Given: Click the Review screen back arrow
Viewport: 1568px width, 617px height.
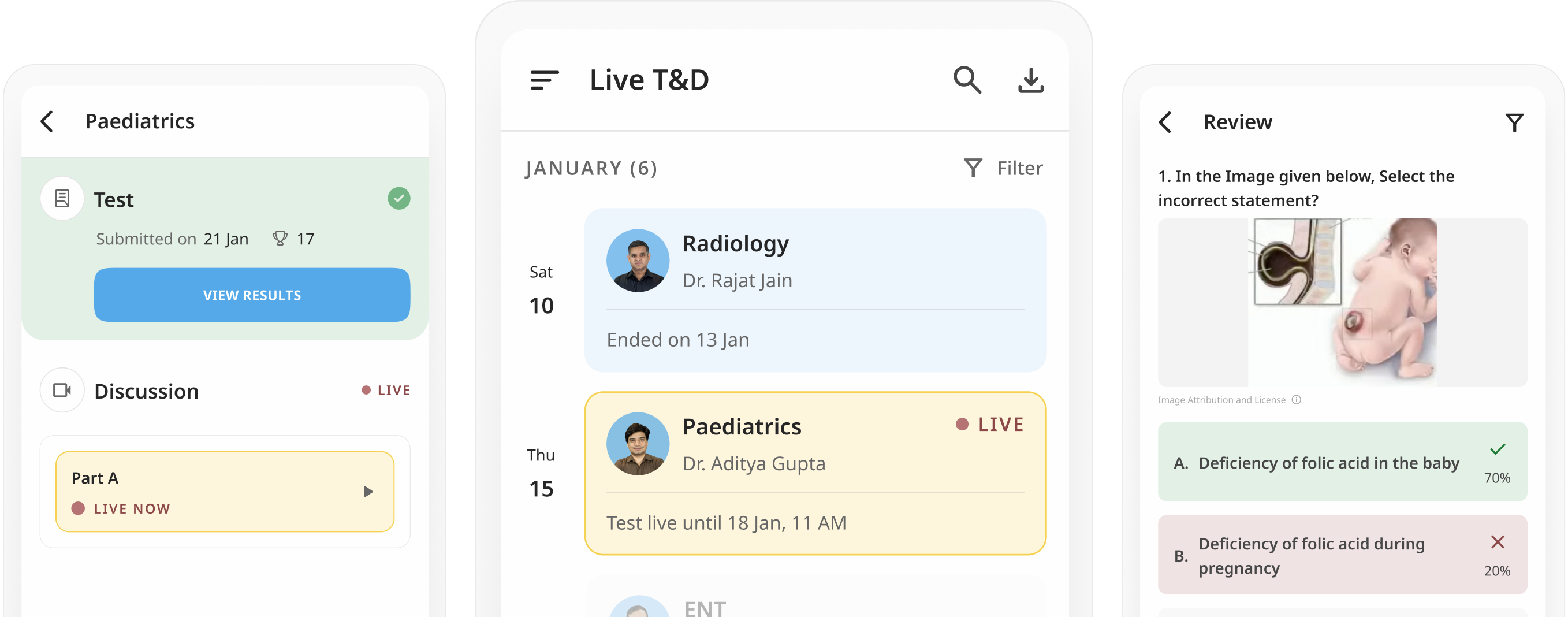Looking at the screenshot, I should (1165, 122).
